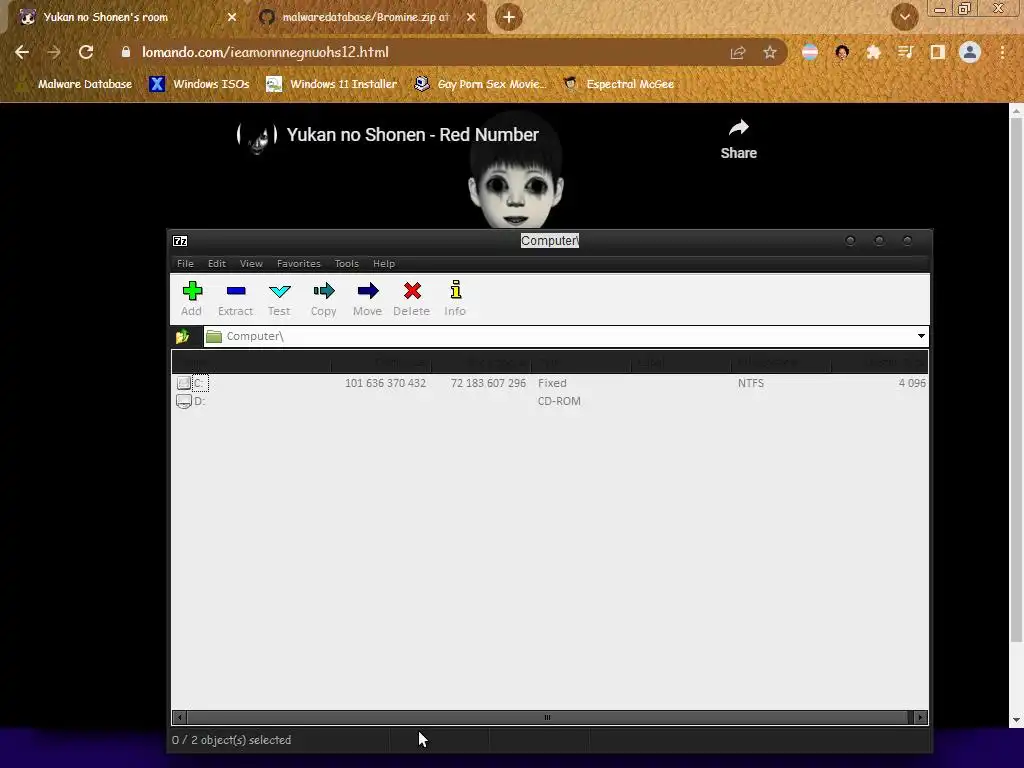Open the View menu
The width and height of the screenshot is (1024, 768).
251,264
